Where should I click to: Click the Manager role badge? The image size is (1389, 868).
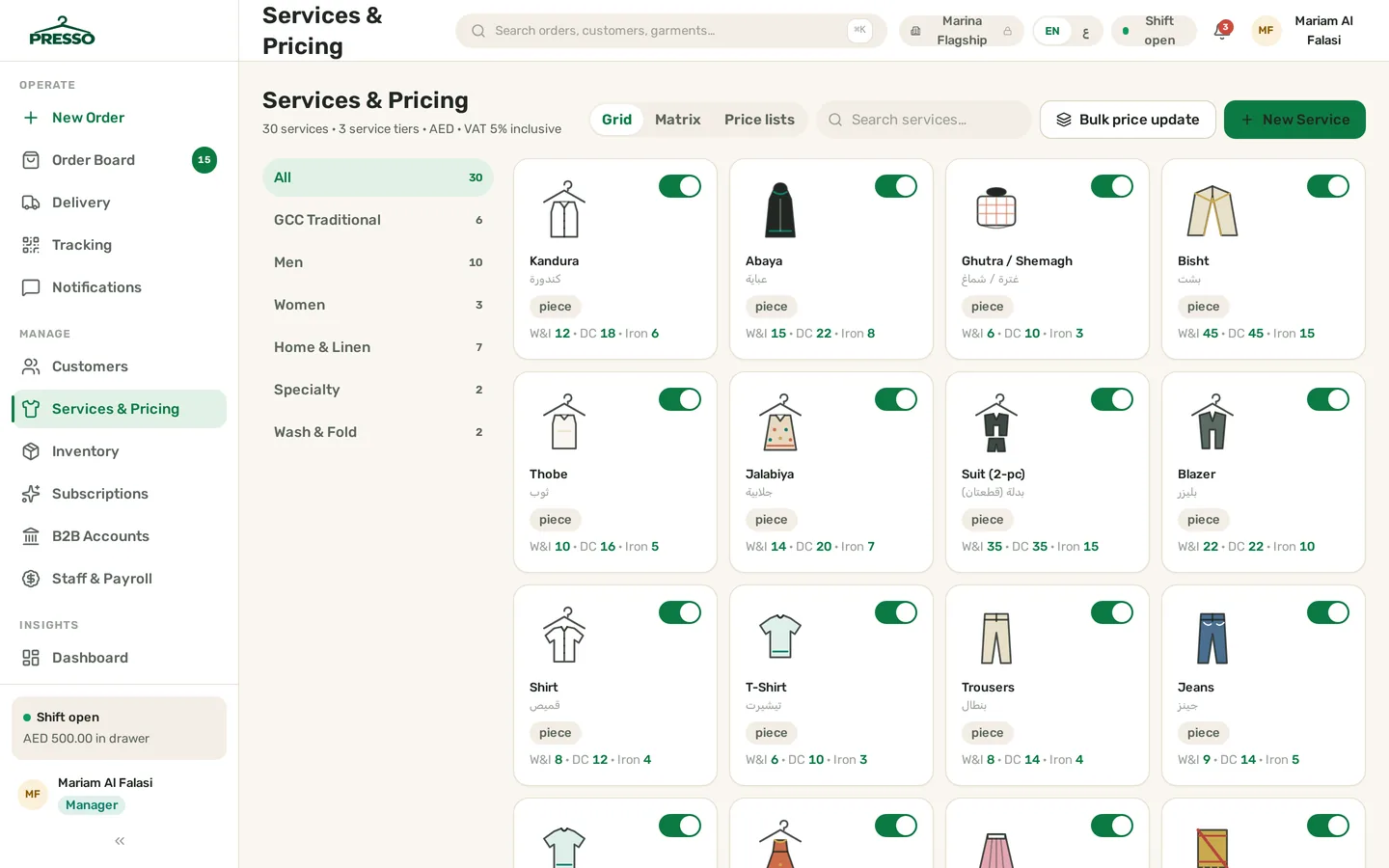pos(92,805)
